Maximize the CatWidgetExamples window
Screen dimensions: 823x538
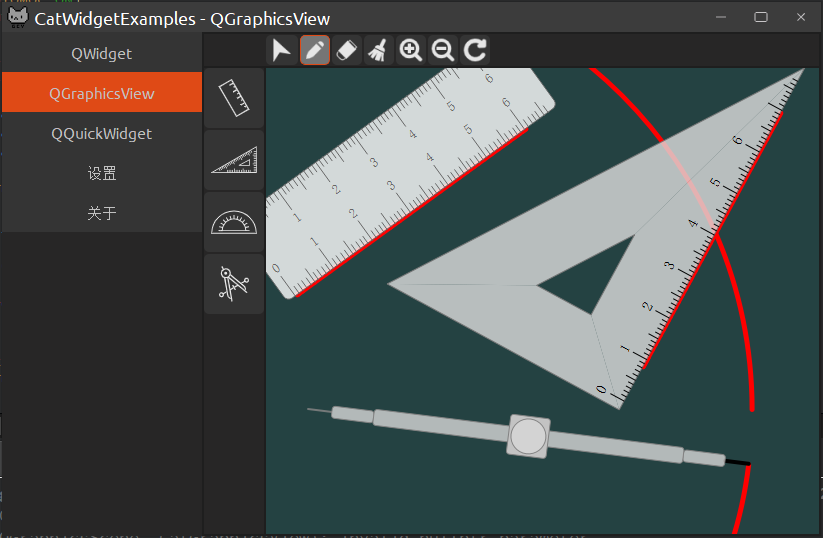tap(761, 17)
